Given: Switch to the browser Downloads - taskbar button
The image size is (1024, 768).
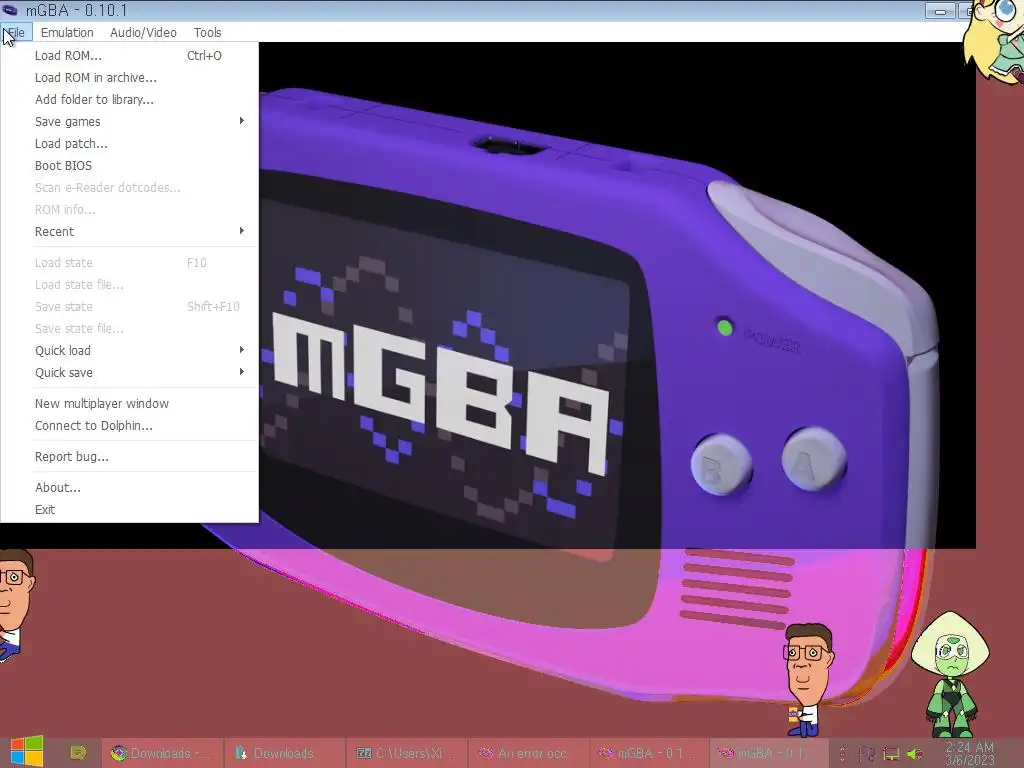Looking at the screenshot, I should [x=162, y=753].
